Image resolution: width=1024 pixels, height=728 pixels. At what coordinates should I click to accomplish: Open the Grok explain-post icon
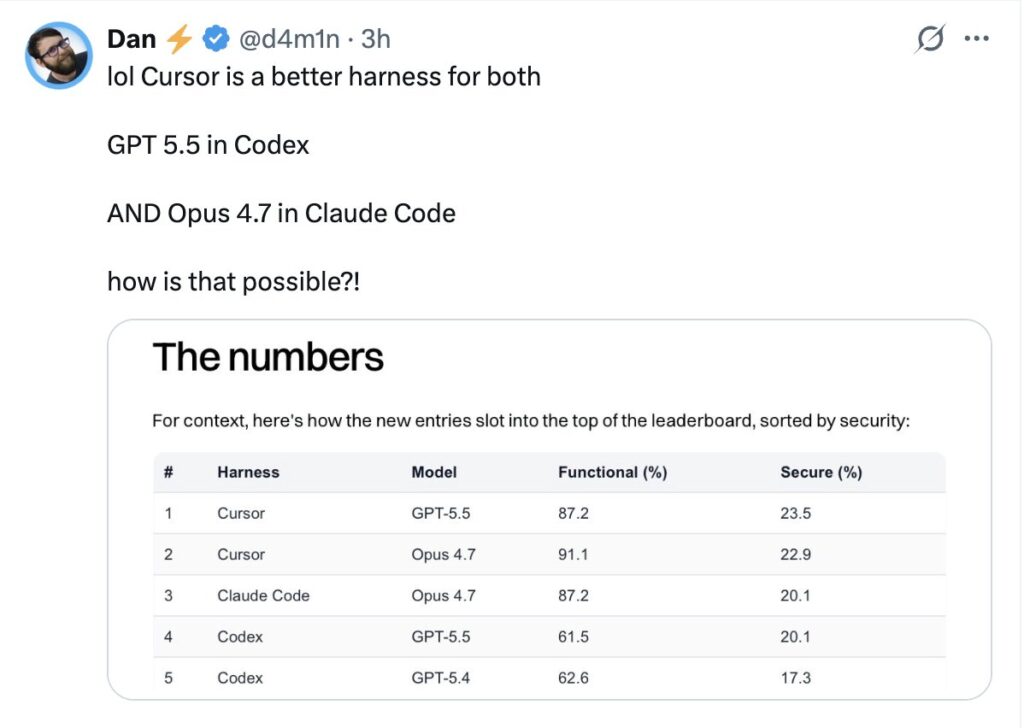click(929, 40)
